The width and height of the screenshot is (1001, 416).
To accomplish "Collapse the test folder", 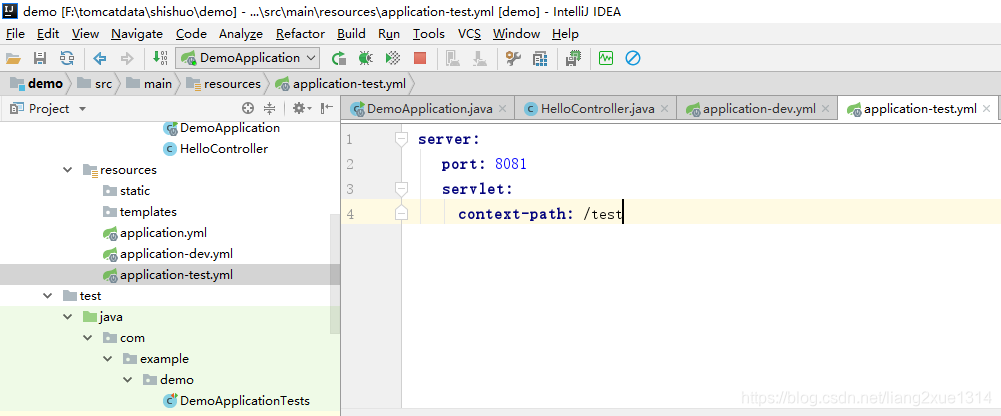I will 47,296.
